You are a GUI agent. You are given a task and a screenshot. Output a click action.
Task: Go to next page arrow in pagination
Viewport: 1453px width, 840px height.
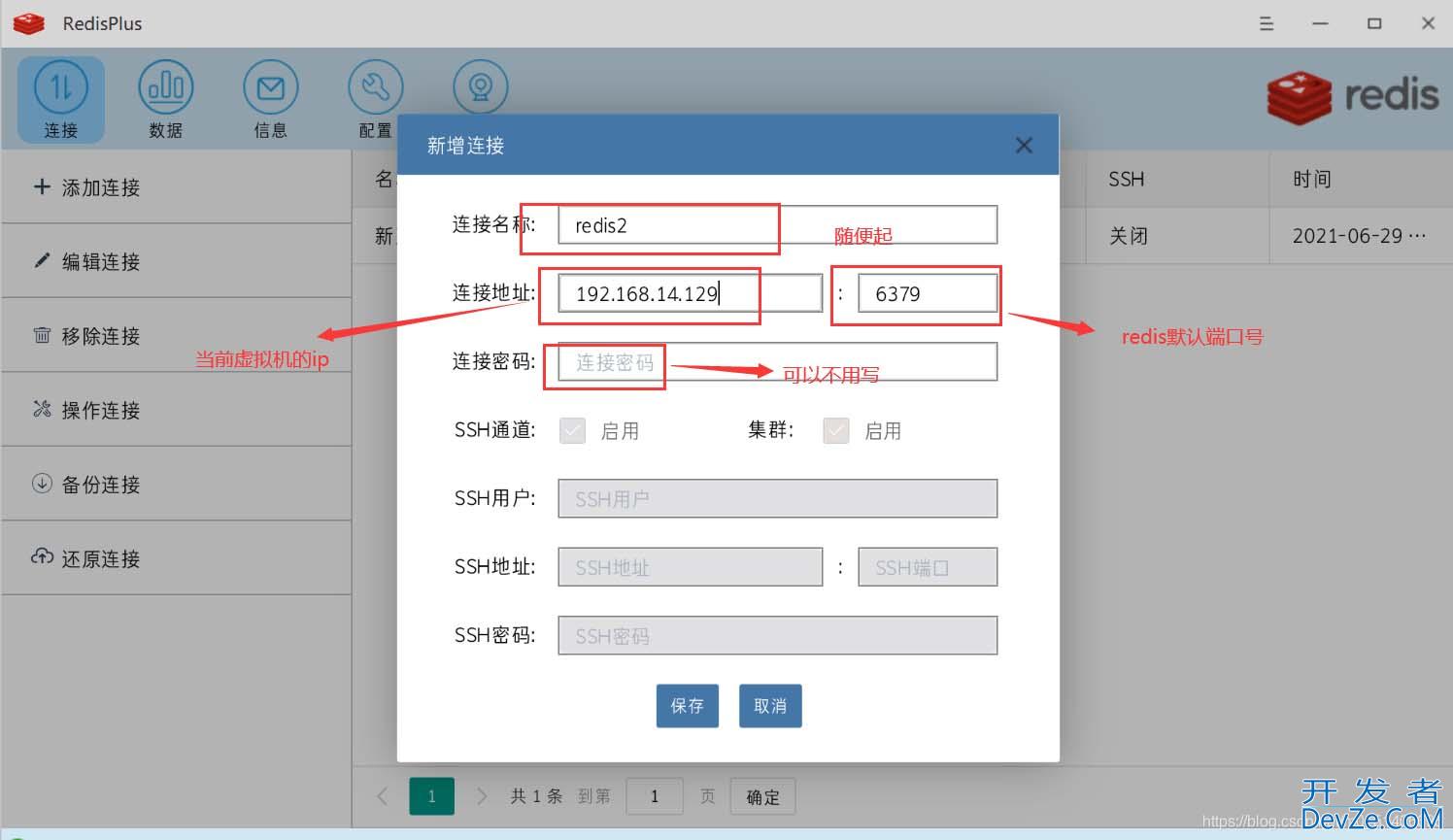click(481, 796)
